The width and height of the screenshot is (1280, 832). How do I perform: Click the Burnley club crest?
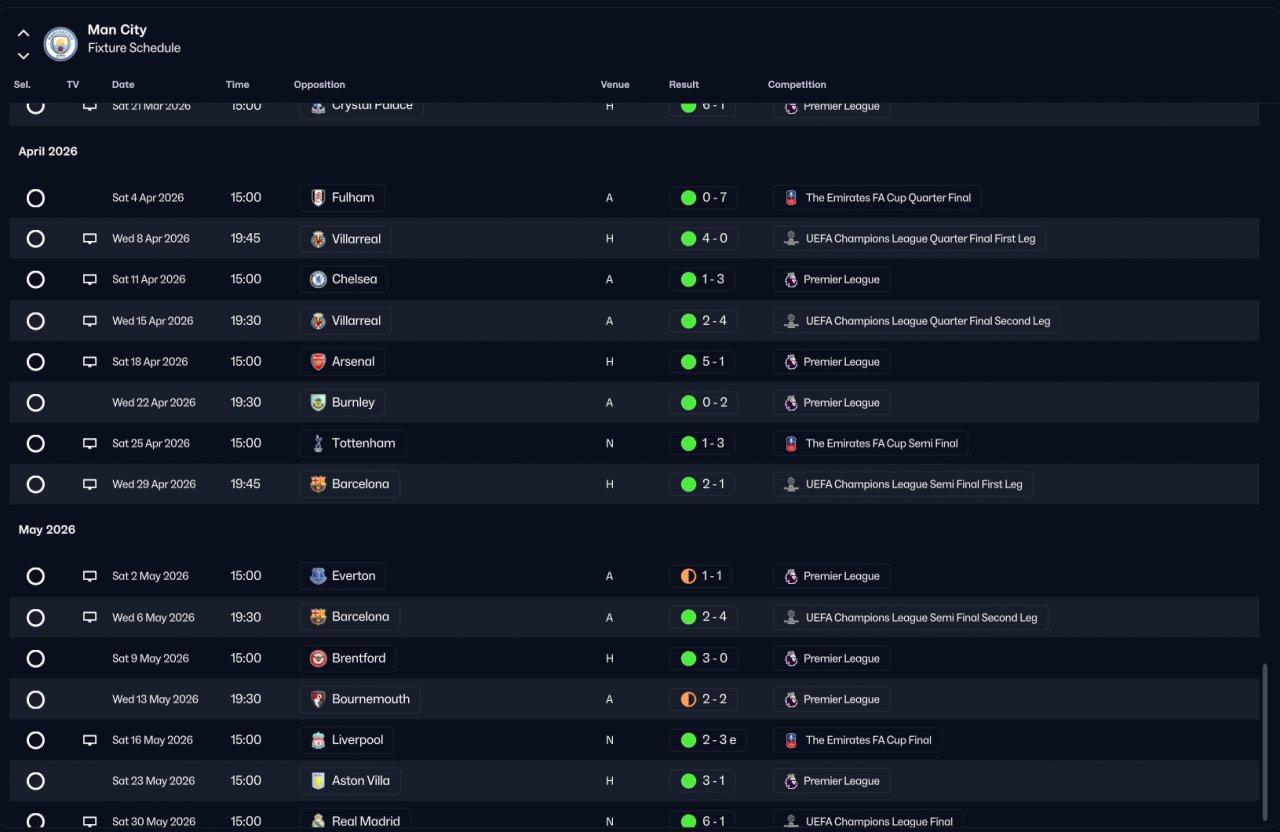click(x=318, y=403)
